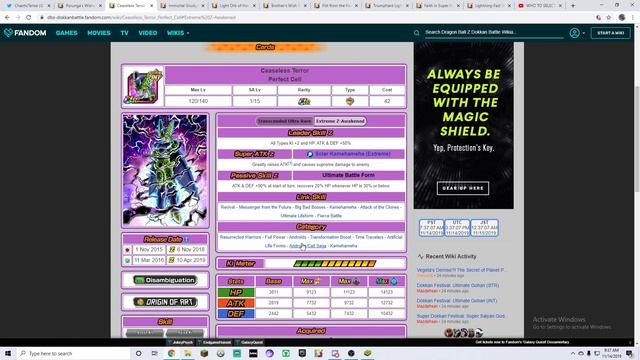Click the type icon under Type column

pyautogui.click(x=350, y=101)
